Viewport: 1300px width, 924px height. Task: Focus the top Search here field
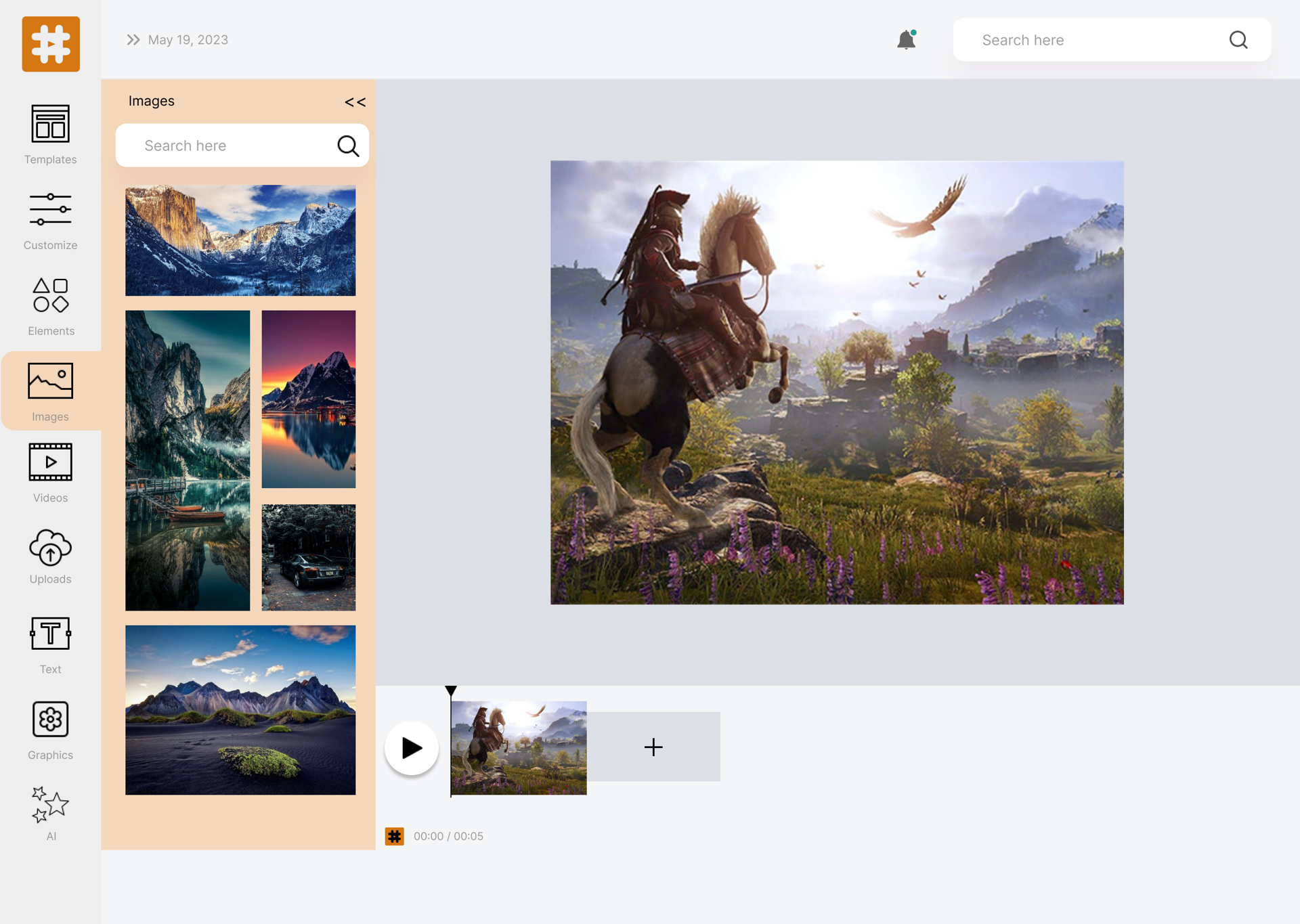[1112, 40]
